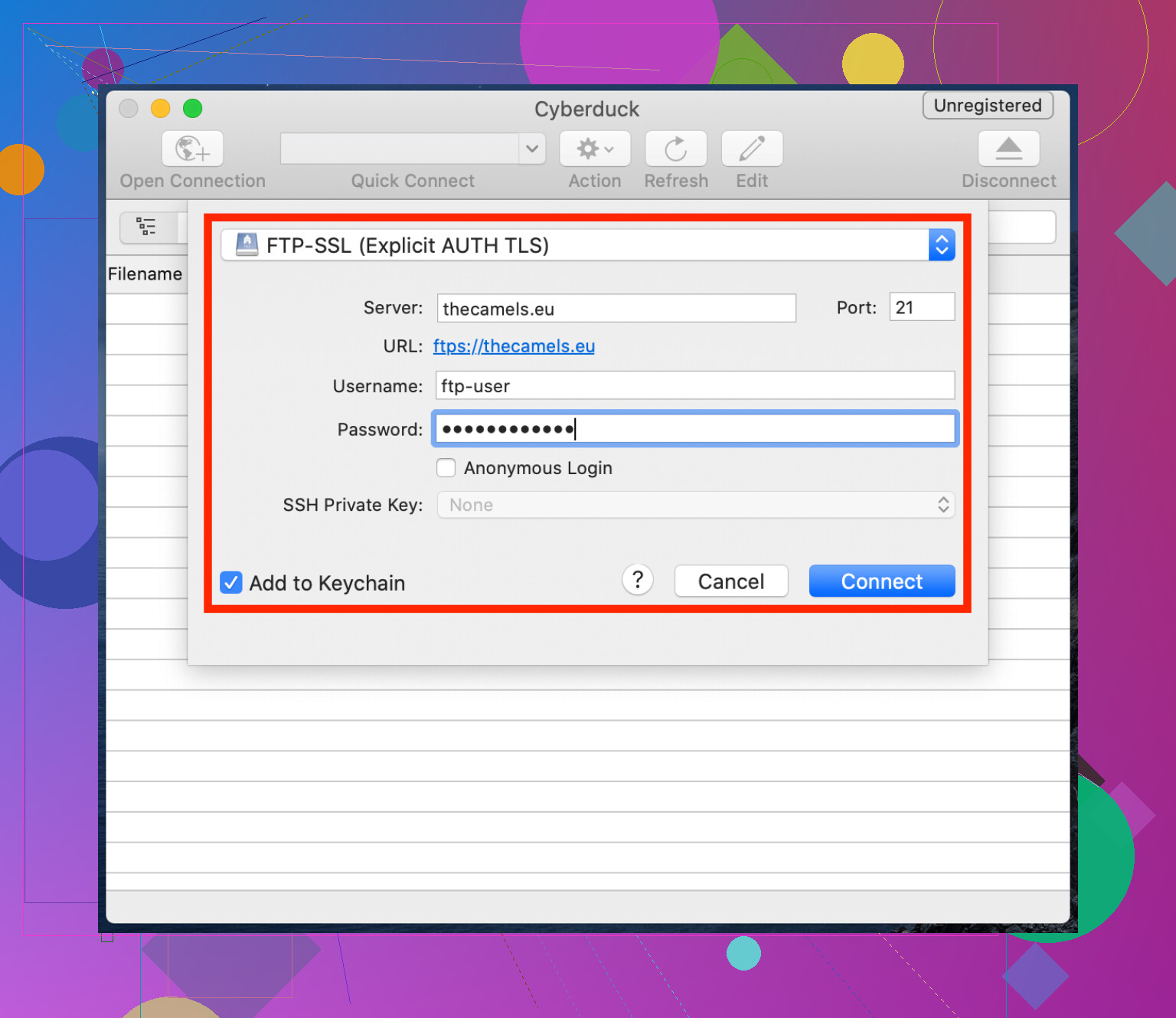Click the Refresh toolbar icon
The height and width of the screenshot is (1018, 1176).
click(x=676, y=149)
